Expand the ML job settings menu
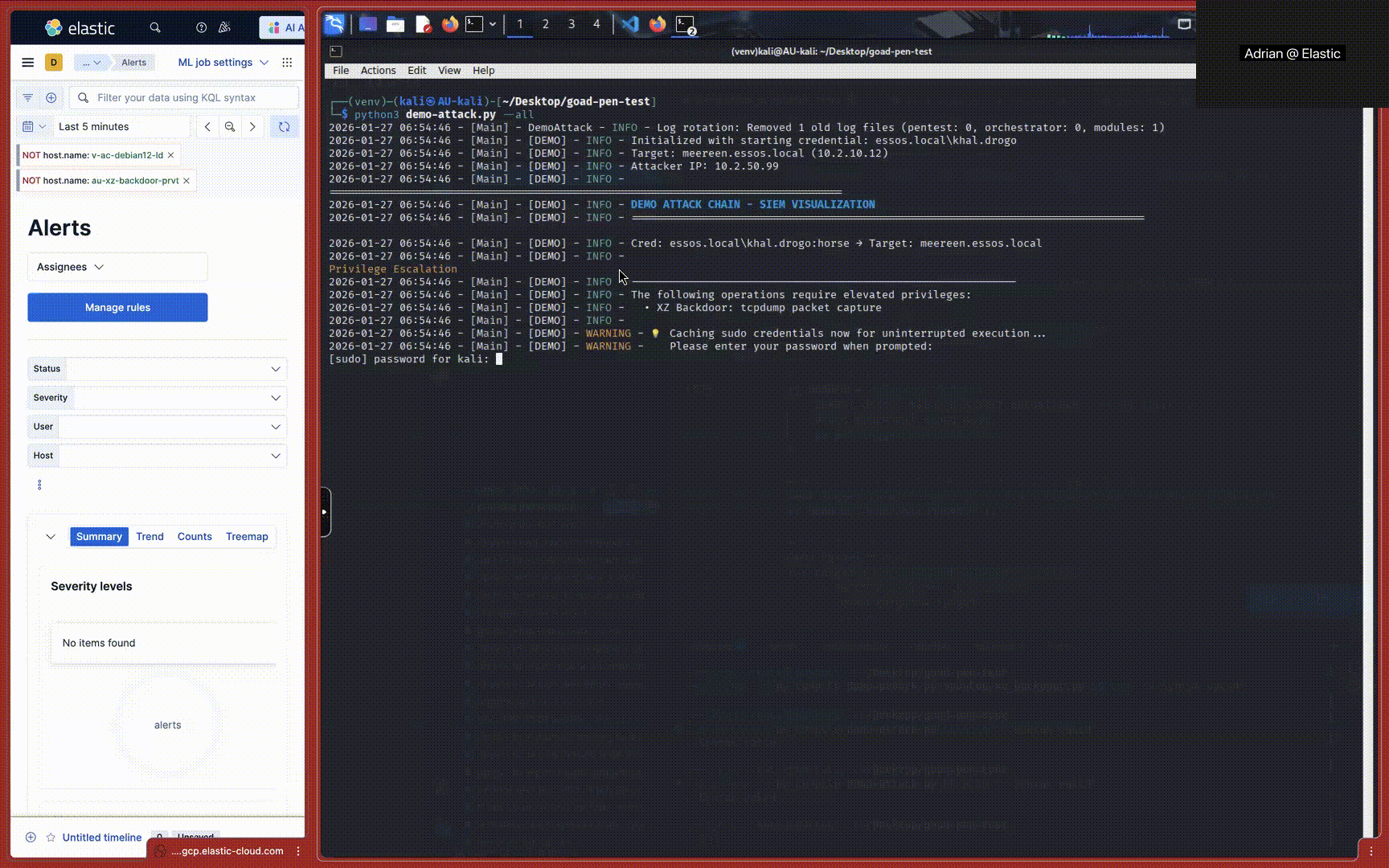This screenshot has height=868, width=1389. 223,63
